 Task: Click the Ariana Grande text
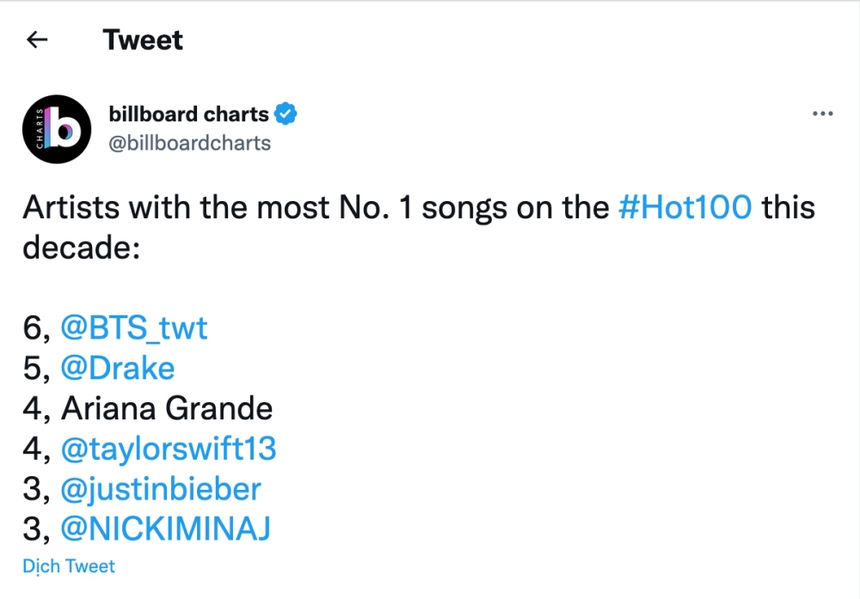pos(166,408)
